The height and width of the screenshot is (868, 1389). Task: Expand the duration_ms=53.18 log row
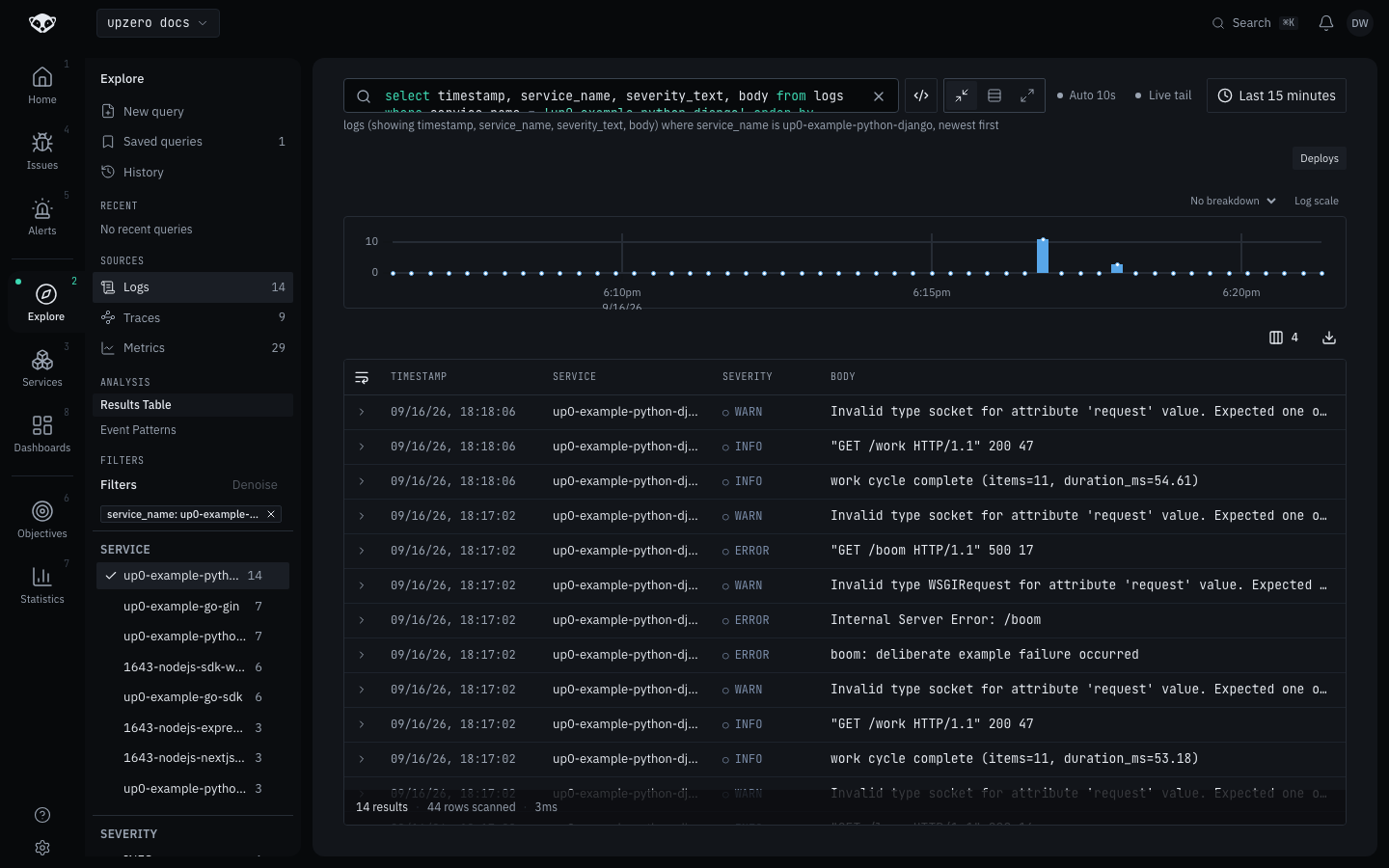362,759
